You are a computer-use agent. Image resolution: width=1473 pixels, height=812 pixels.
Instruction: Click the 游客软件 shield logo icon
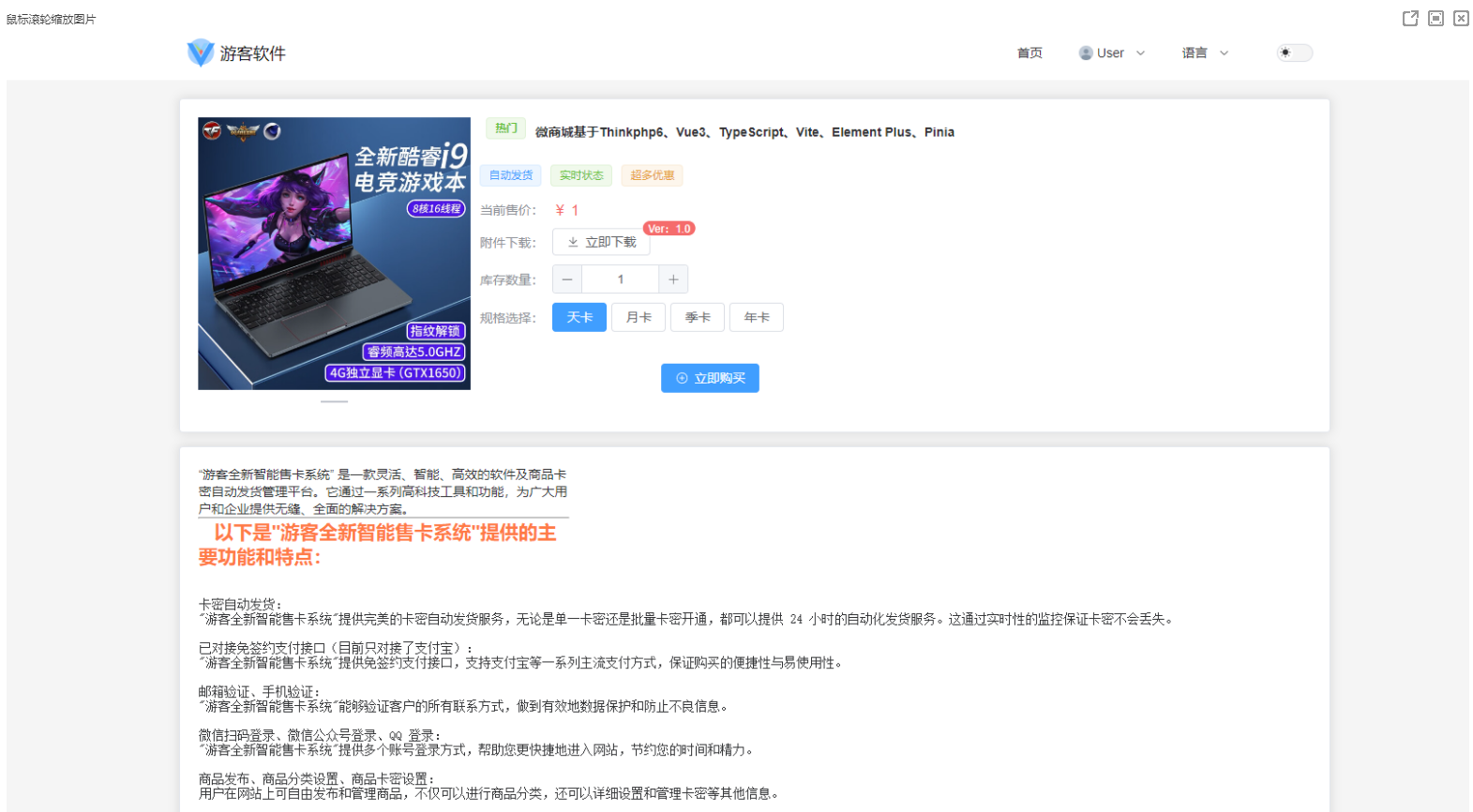point(201,53)
